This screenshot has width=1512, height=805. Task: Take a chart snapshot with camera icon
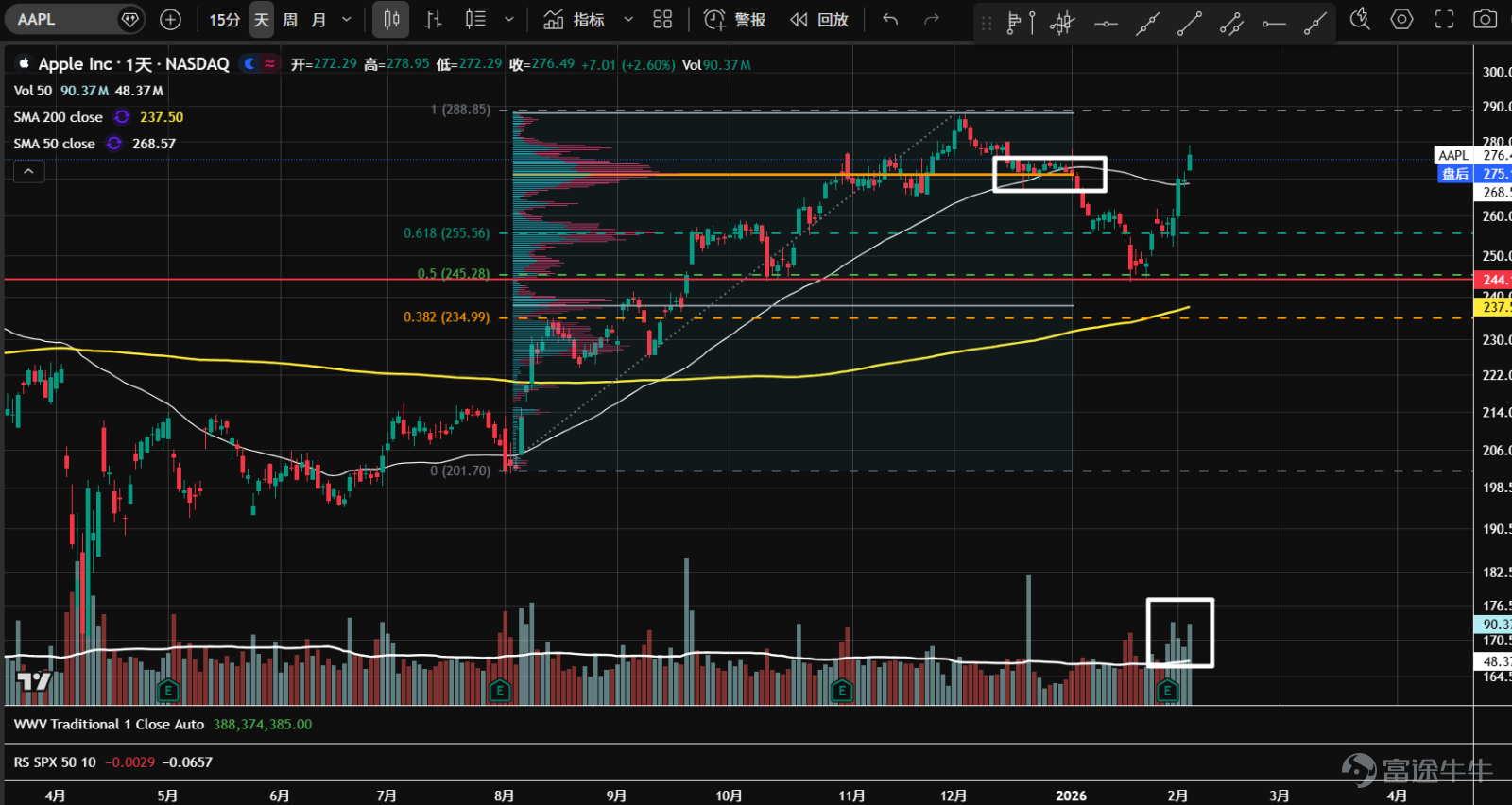1486,19
